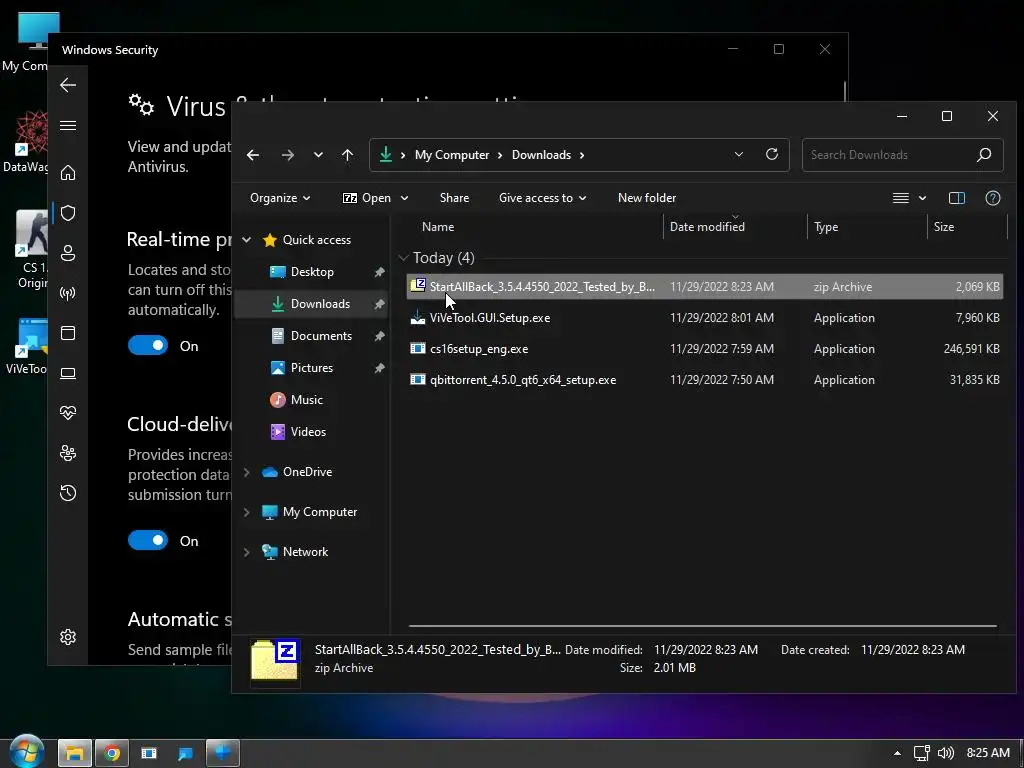
Task: Open volume control in system tray
Action: coord(945,753)
